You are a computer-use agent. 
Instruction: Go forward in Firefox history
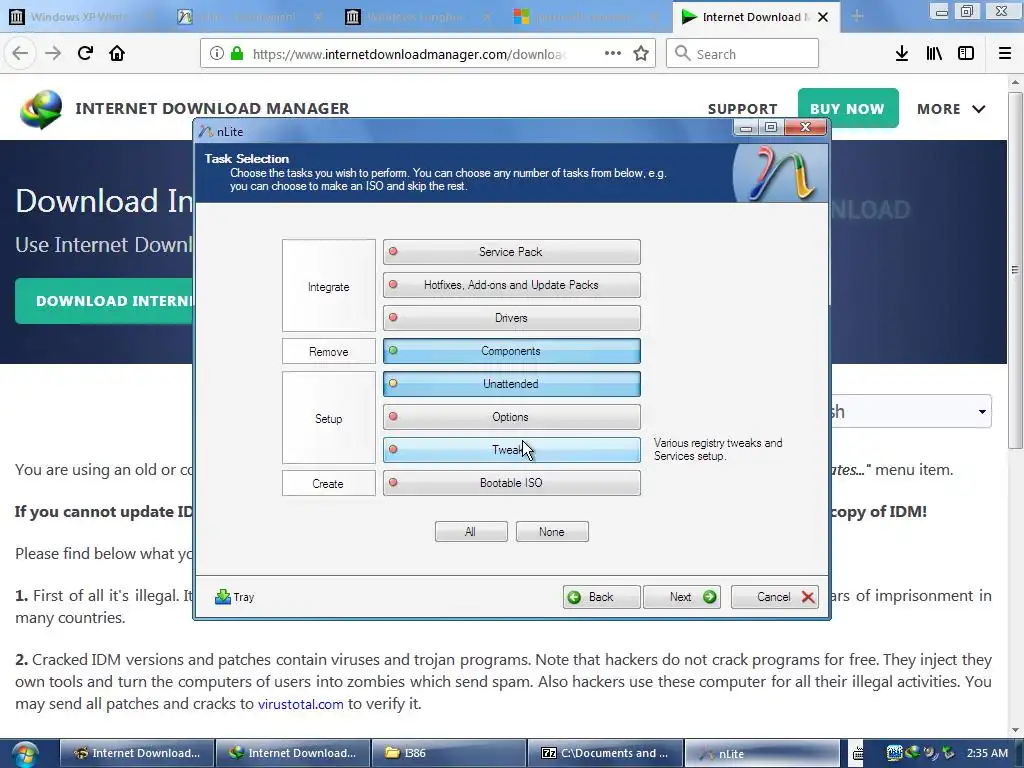[53, 54]
